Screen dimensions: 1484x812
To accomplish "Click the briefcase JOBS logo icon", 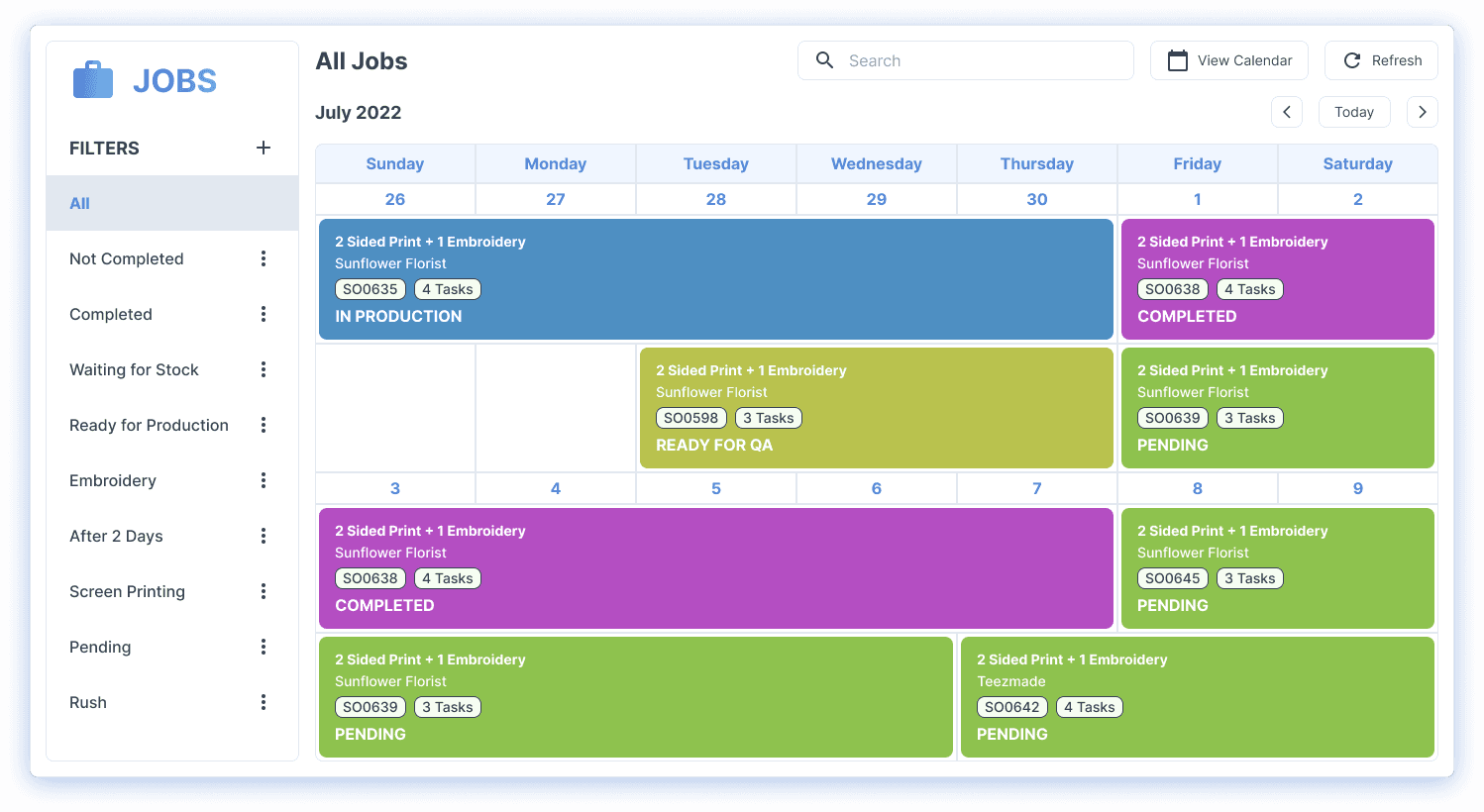I will click(x=91, y=79).
